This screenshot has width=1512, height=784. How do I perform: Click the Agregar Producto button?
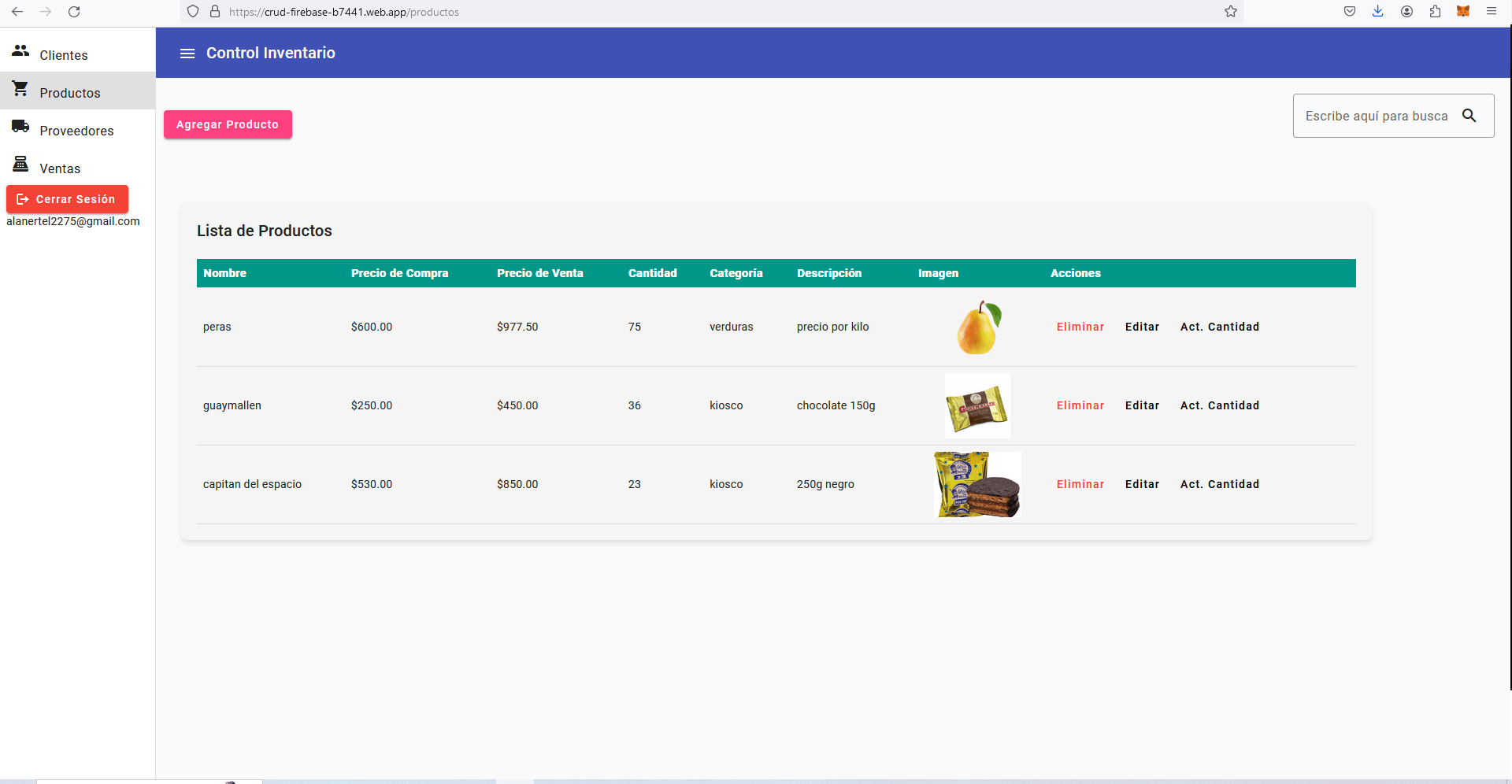[x=228, y=124]
